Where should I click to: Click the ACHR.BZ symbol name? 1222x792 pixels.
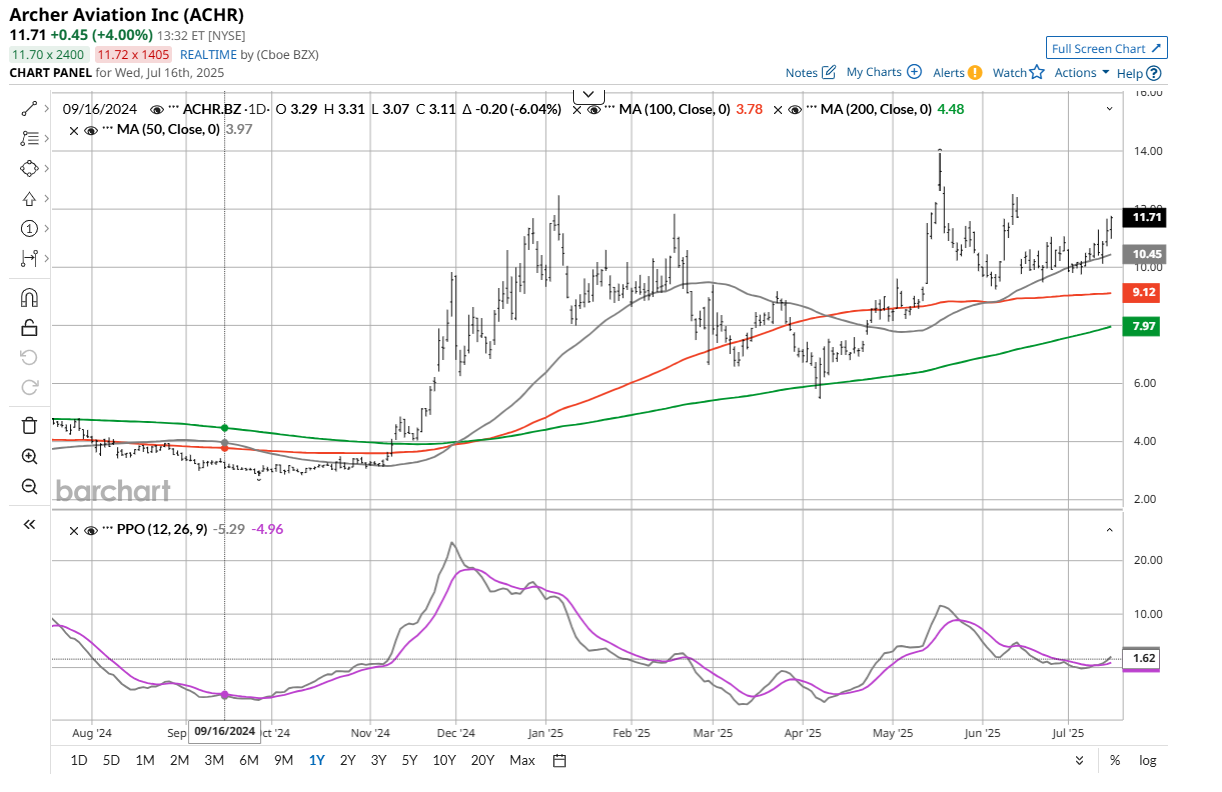point(212,109)
